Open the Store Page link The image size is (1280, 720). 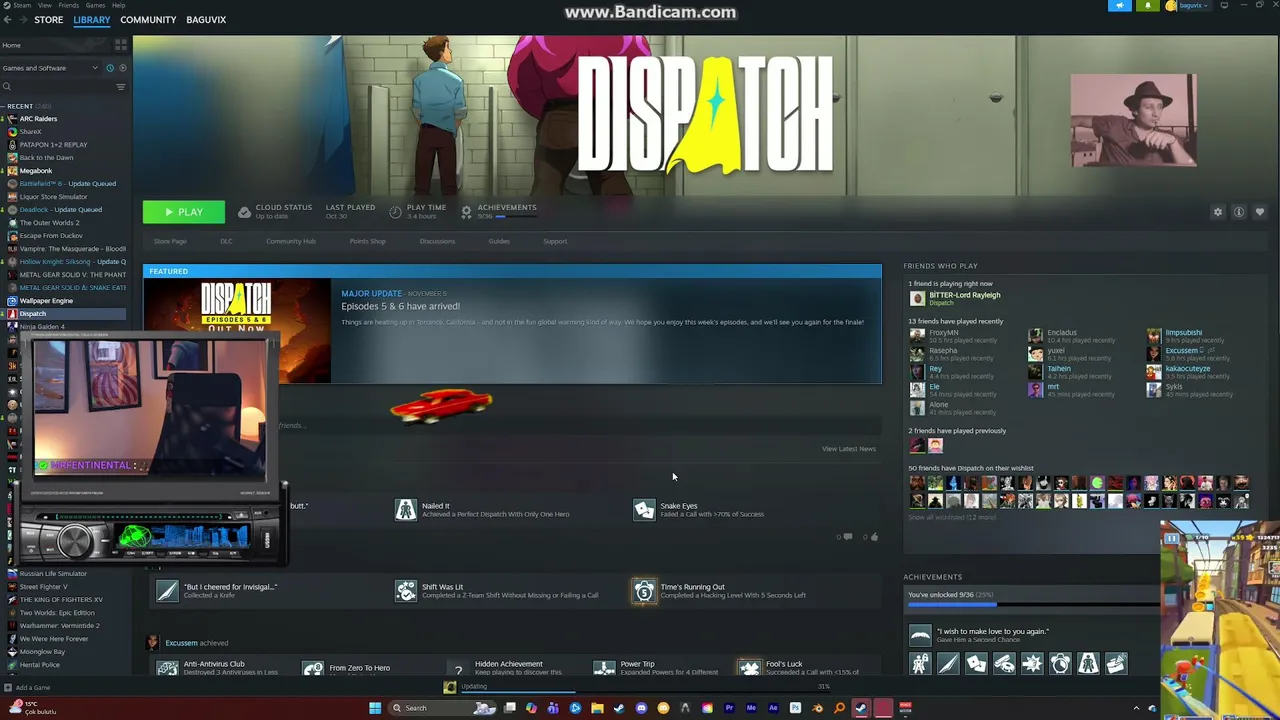(x=170, y=241)
